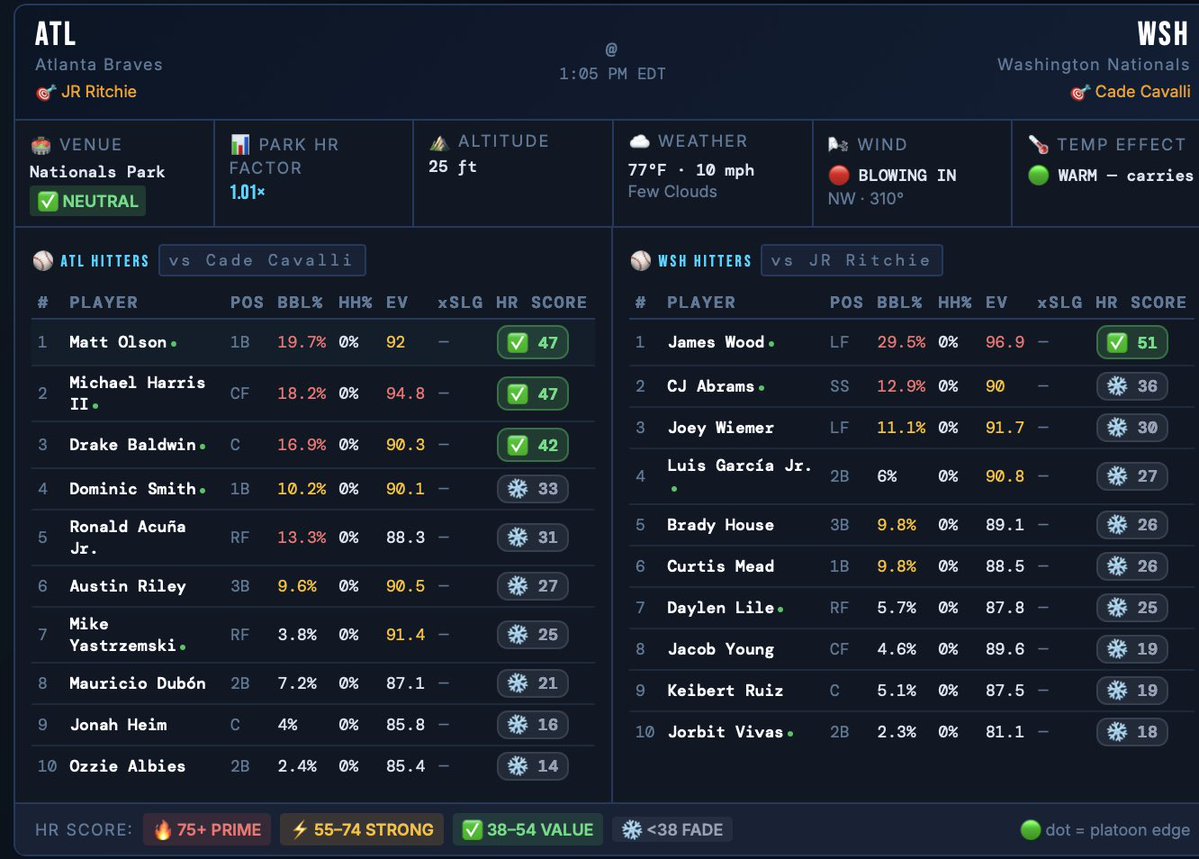
Task: Click the red Blowing In wind indicator
Action: click(839, 175)
